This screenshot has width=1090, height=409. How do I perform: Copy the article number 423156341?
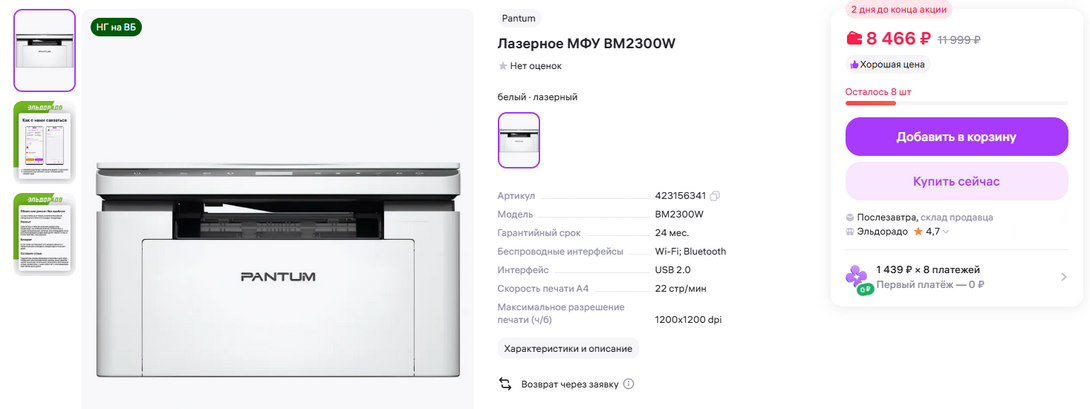(x=715, y=196)
